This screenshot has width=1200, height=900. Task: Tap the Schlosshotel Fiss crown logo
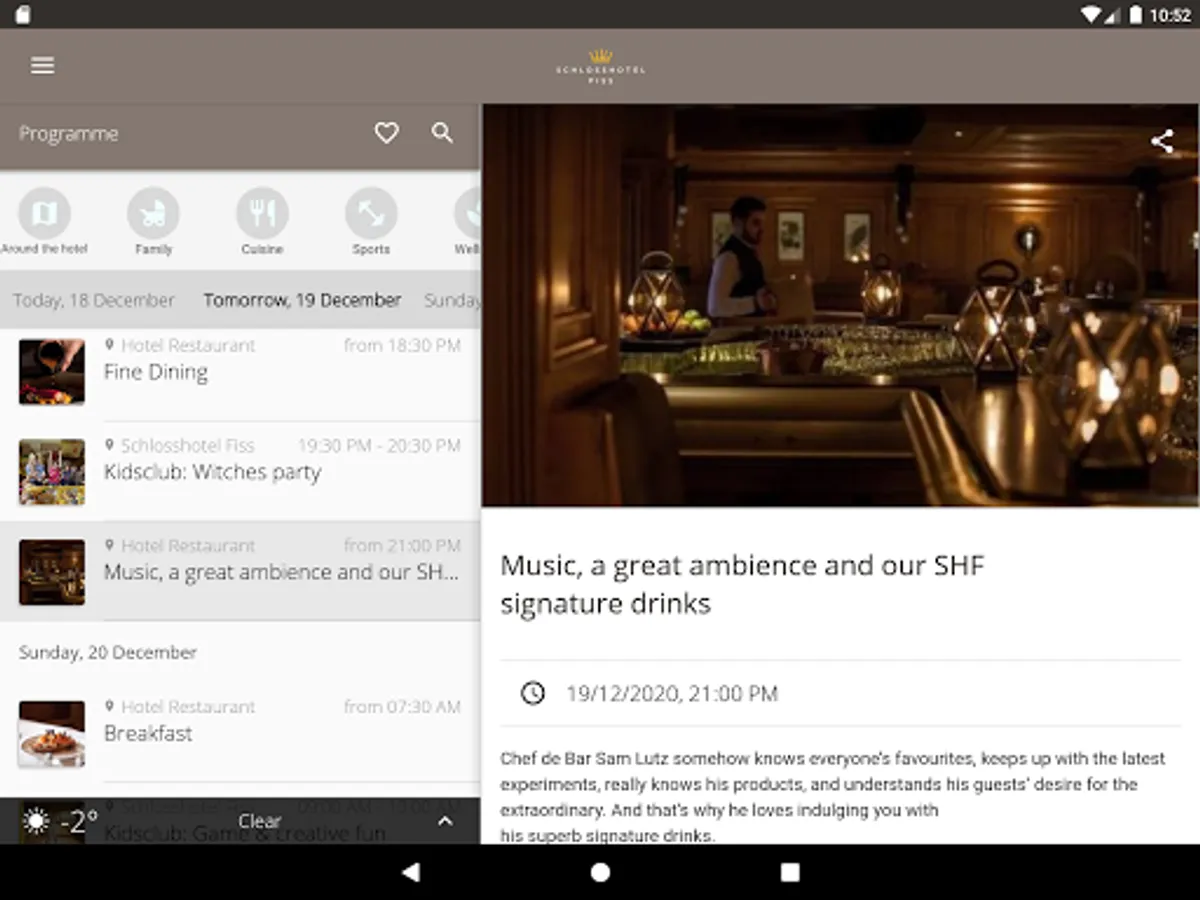(600, 66)
